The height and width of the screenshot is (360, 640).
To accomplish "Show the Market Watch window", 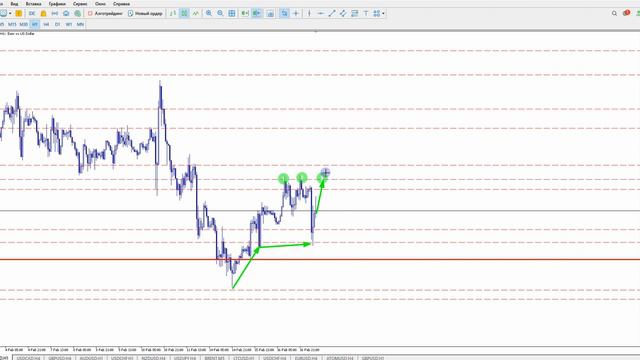I will pyautogui.click(x=32, y=13).
